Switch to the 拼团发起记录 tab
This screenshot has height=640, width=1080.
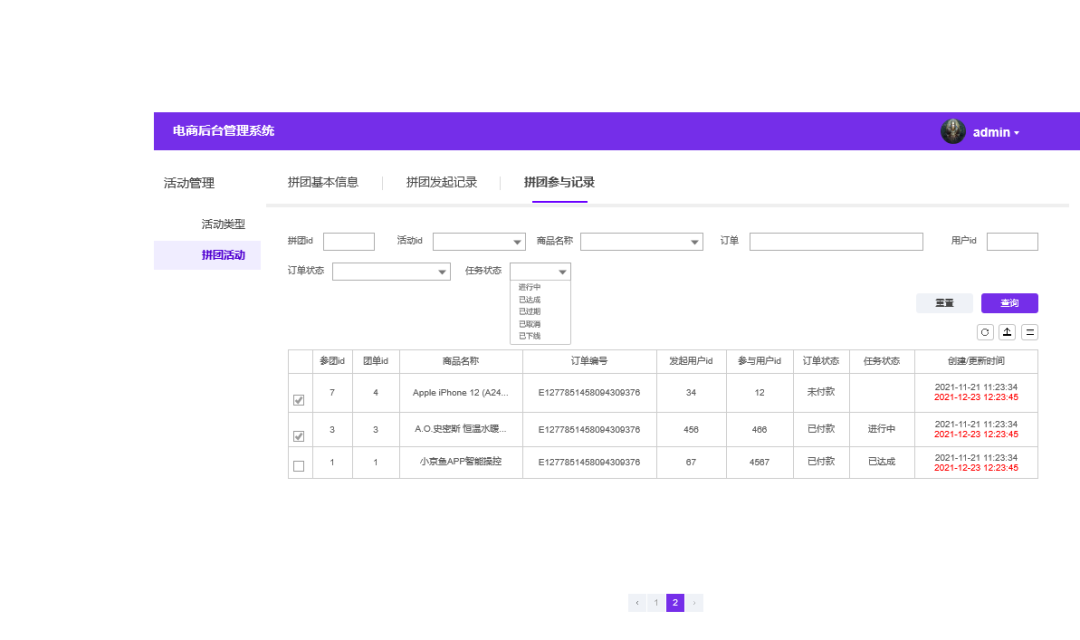pos(442,183)
